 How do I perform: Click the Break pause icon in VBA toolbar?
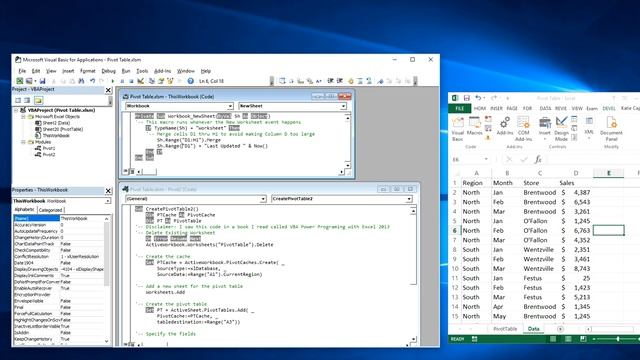click(122, 81)
